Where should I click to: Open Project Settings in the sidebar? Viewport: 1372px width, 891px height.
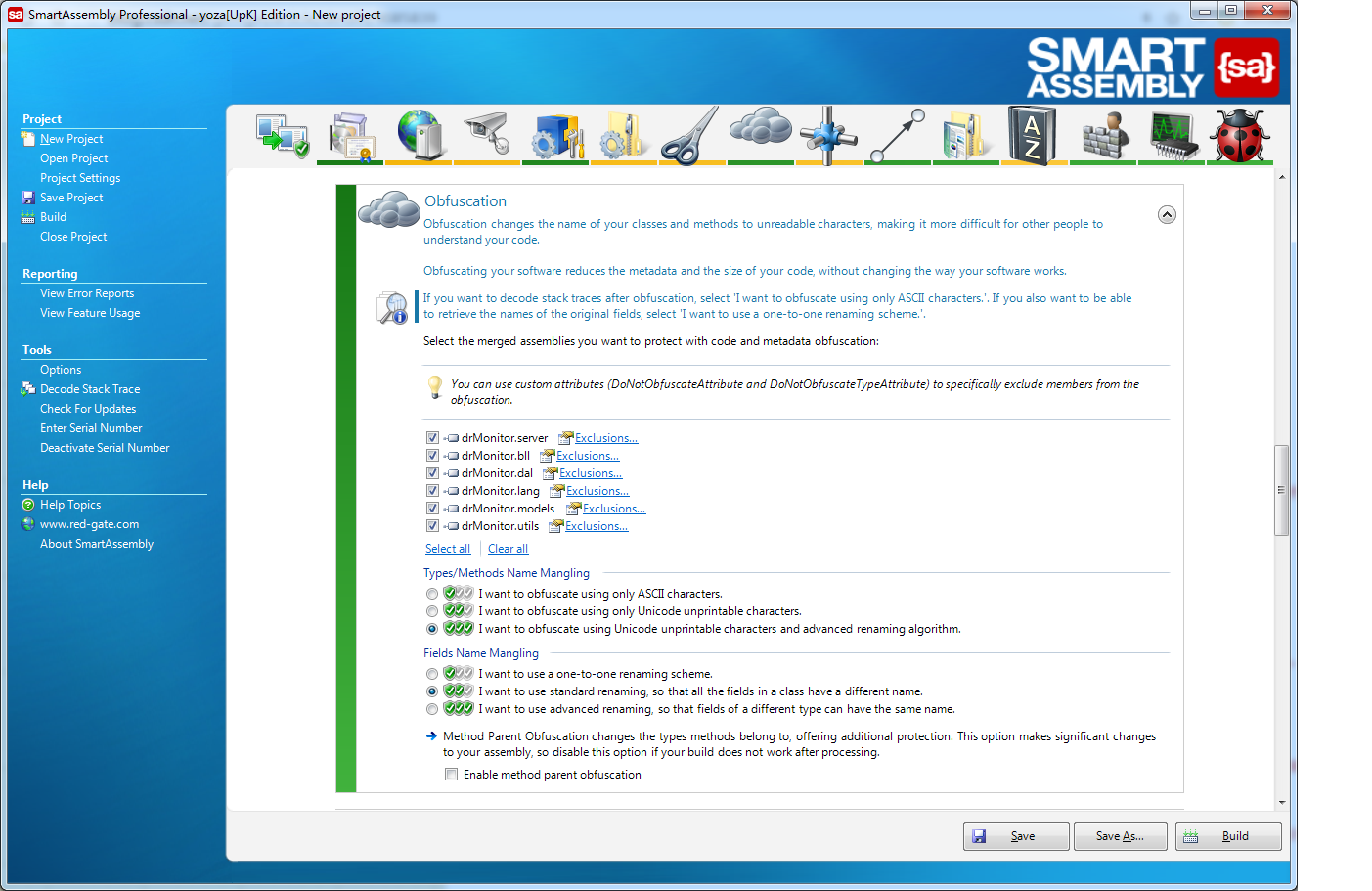pyautogui.click(x=80, y=178)
